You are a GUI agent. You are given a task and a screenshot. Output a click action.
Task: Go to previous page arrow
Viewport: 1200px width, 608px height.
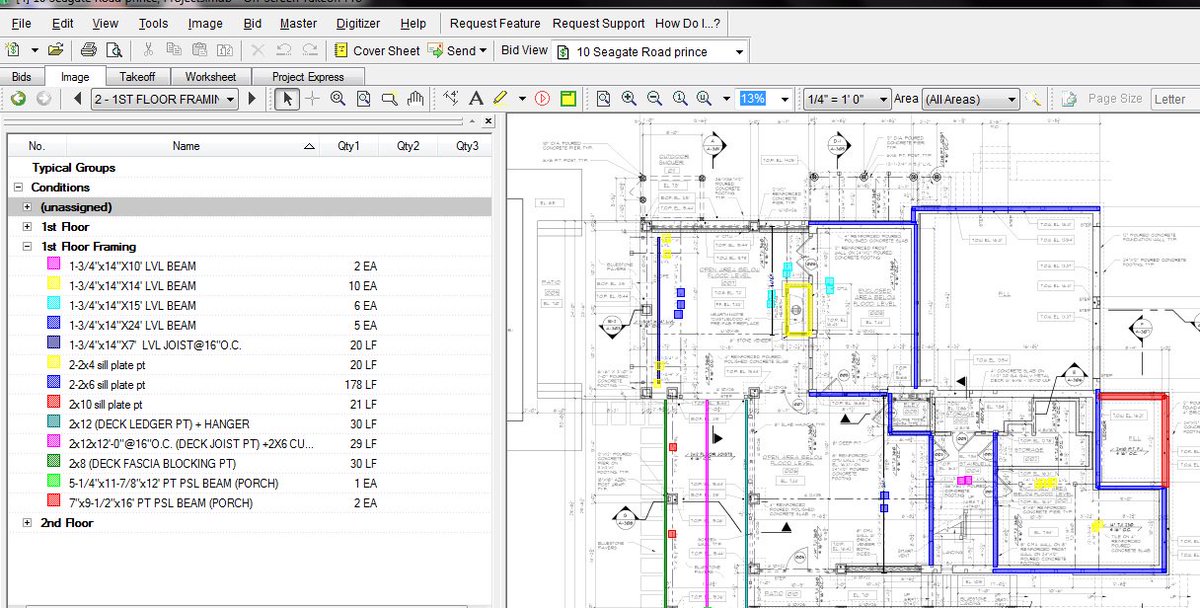(78, 99)
